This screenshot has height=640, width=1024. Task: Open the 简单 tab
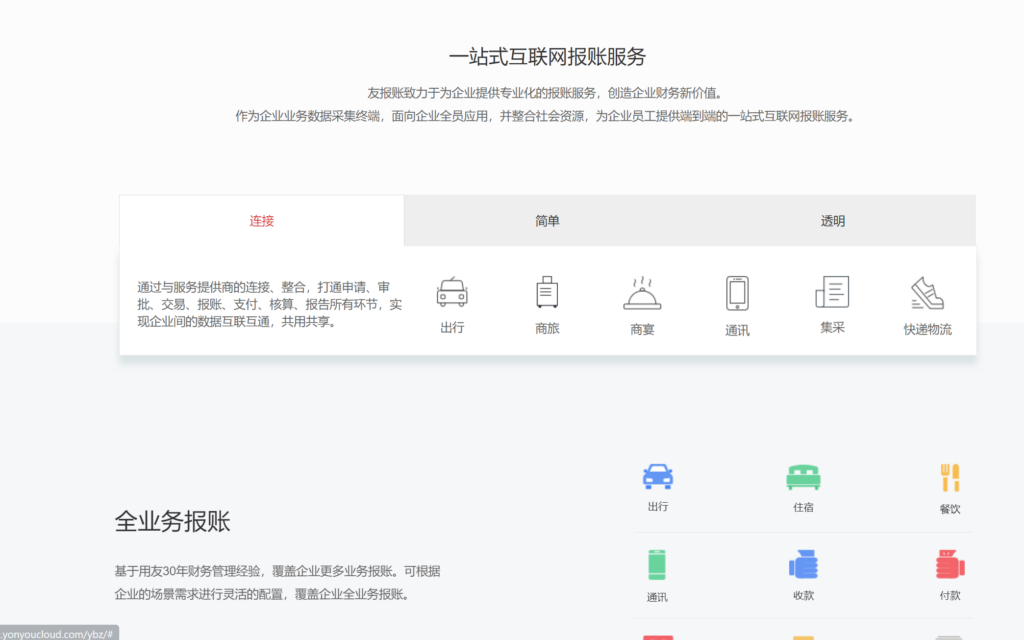point(547,221)
